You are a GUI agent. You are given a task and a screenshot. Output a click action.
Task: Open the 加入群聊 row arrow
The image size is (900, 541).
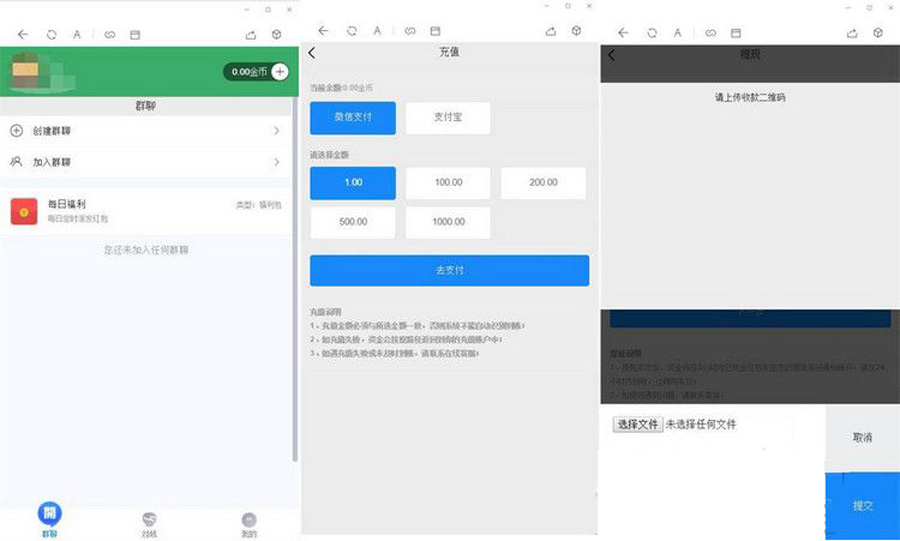point(276,162)
